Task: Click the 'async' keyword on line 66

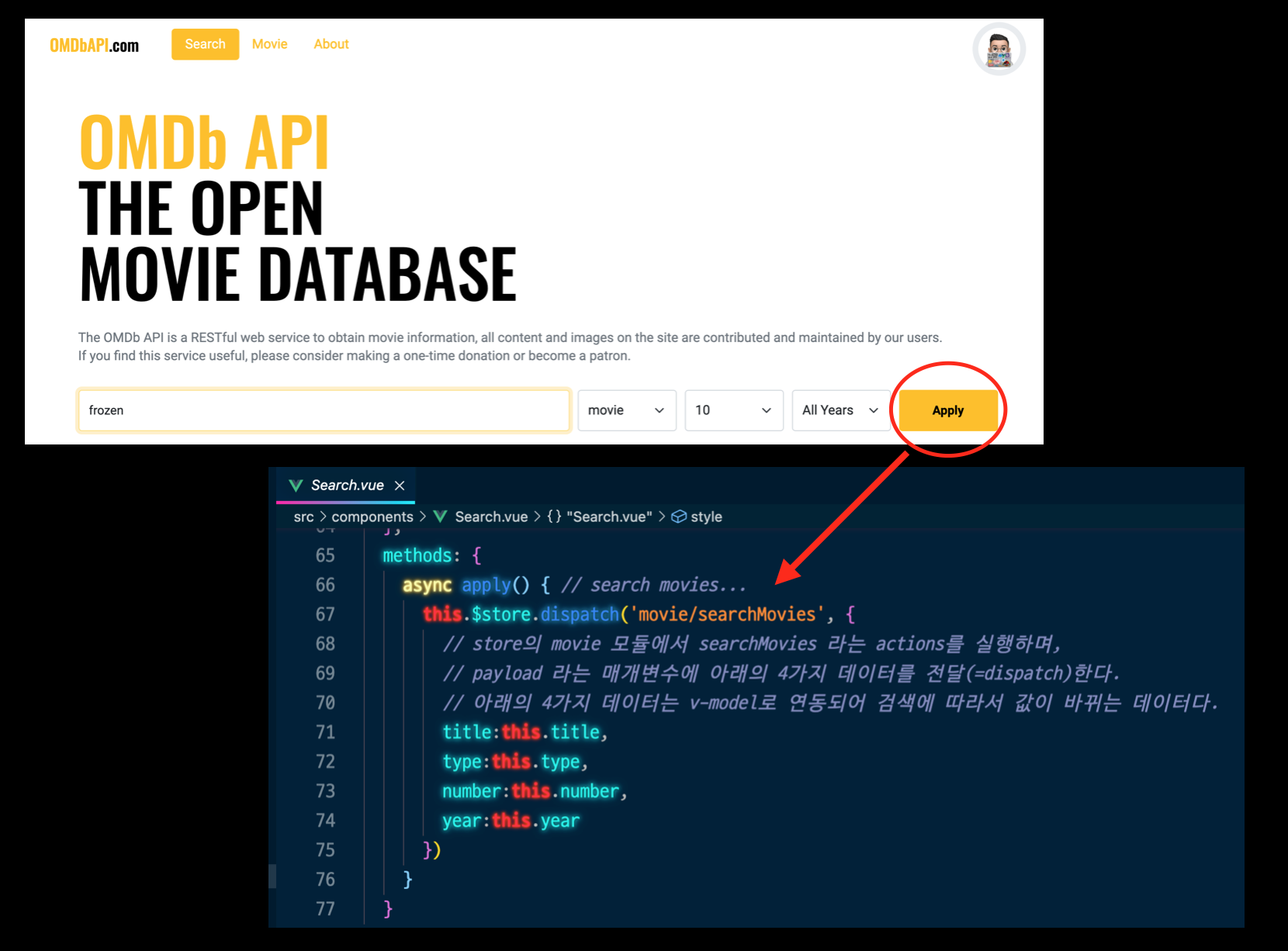Action: [x=427, y=585]
